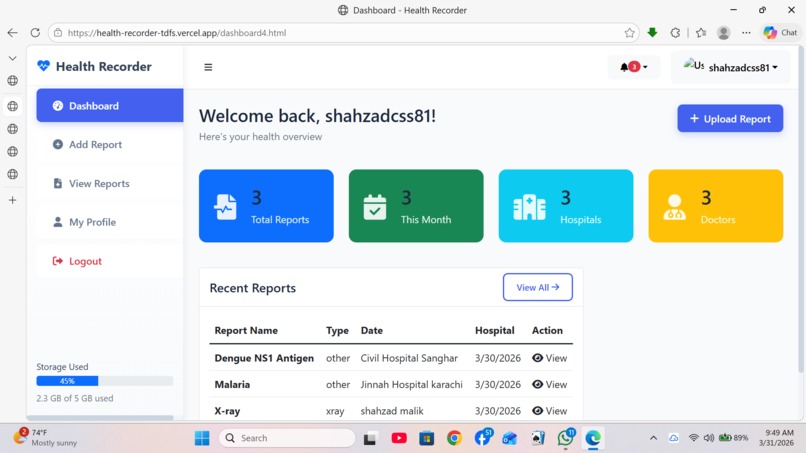The height and width of the screenshot is (453, 806).
Task: Click Civil Hospital Sanghar cell
Action: pos(409,358)
